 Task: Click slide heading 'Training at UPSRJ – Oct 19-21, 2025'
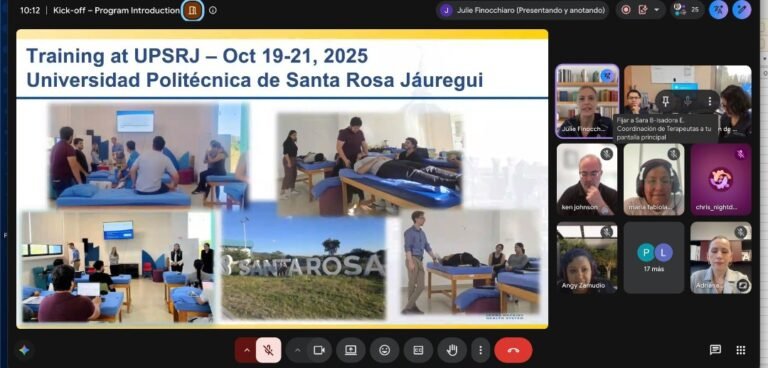pyautogui.click(x=197, y=56)
